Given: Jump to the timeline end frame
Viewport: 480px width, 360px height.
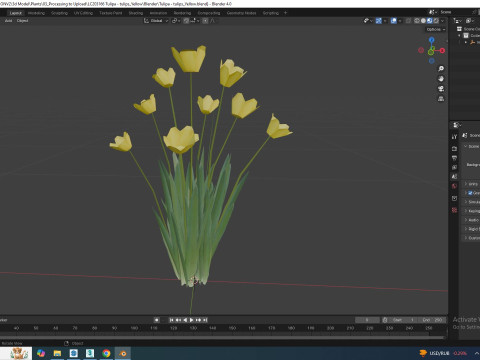Looking at the screenshot, I should point(205,320).
